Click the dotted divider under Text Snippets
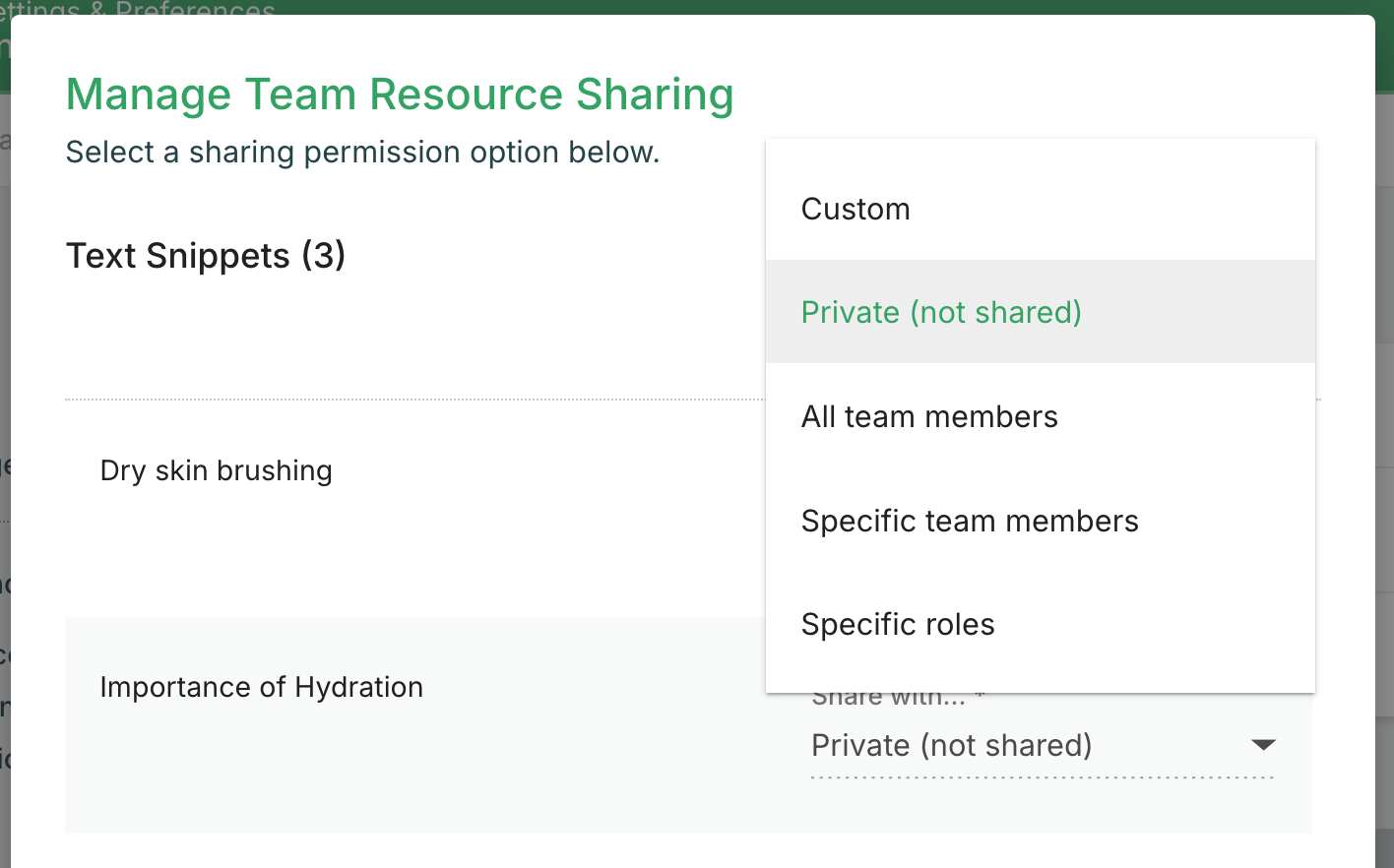The image size is (1394, 868). (x=413, y=400)
